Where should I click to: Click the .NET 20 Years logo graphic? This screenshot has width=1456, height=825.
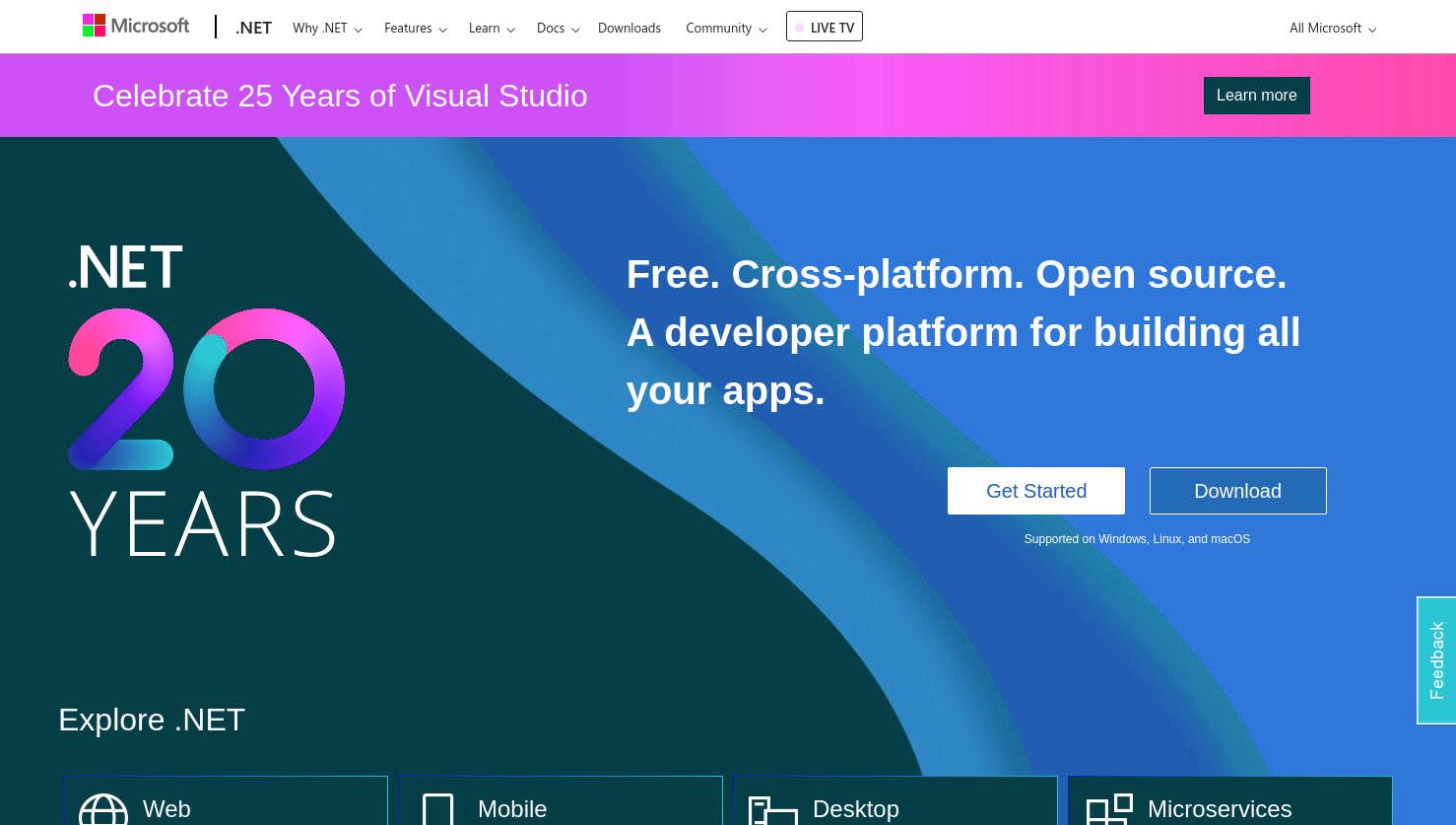pos(206,400)
